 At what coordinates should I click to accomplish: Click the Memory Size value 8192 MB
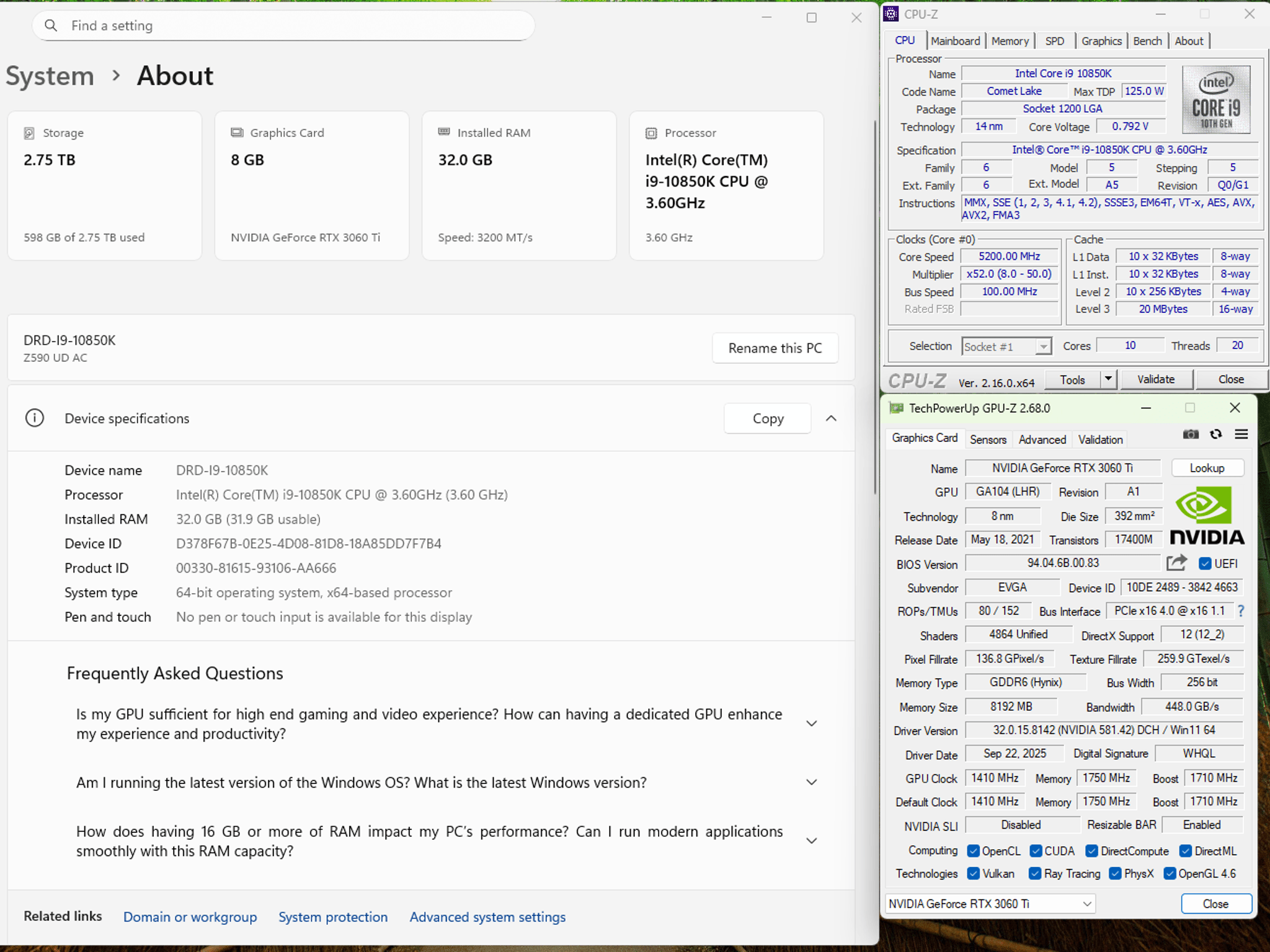pyautogui.click(x=1011, y=707)
